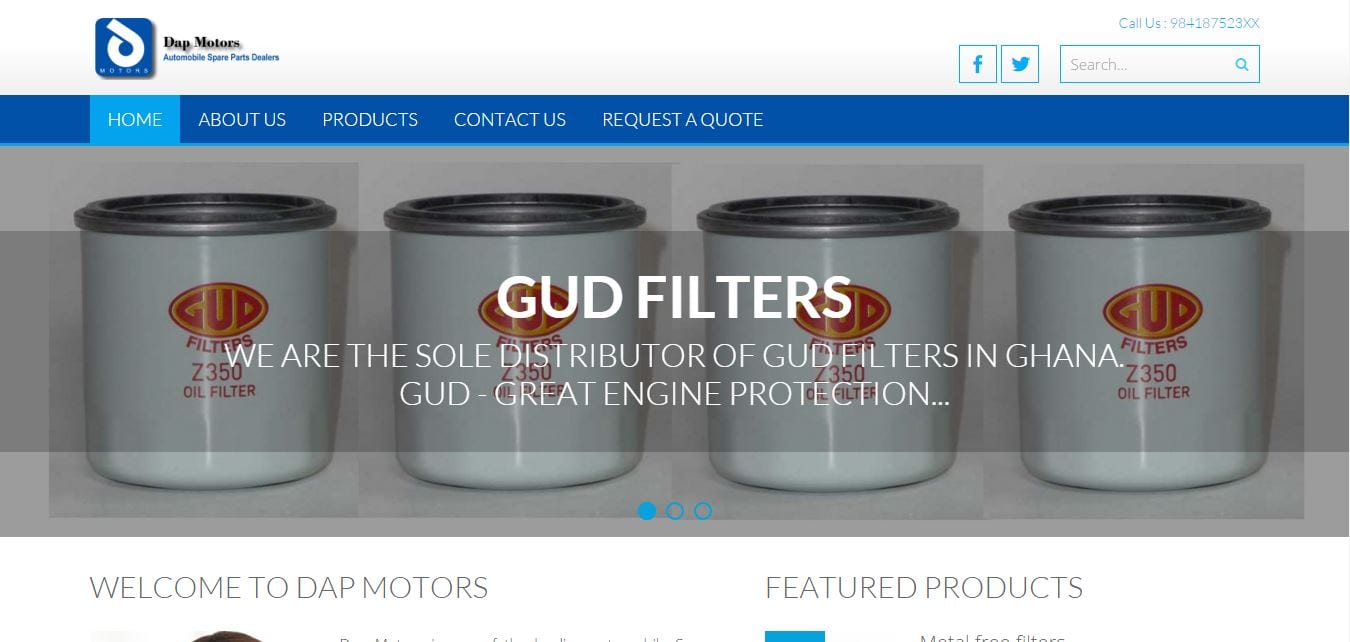Click the Featured Products heading
This screenshot has width=1350, height=642.
(924, 587)
